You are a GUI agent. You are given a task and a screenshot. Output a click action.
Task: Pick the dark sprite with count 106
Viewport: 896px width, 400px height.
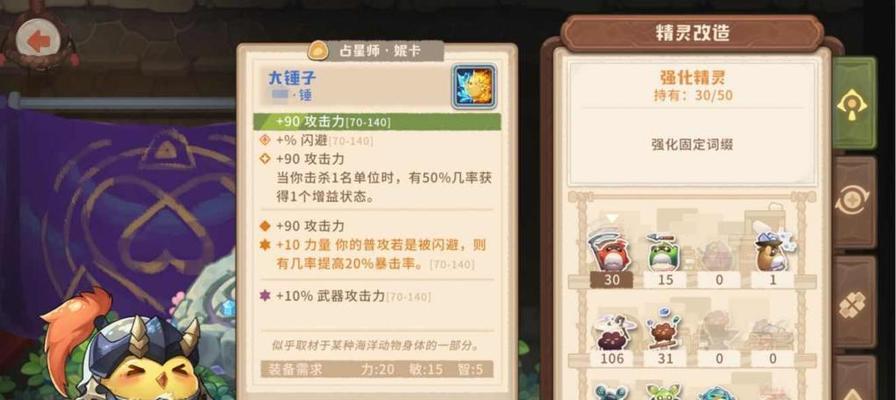click(x=613, y=332)
